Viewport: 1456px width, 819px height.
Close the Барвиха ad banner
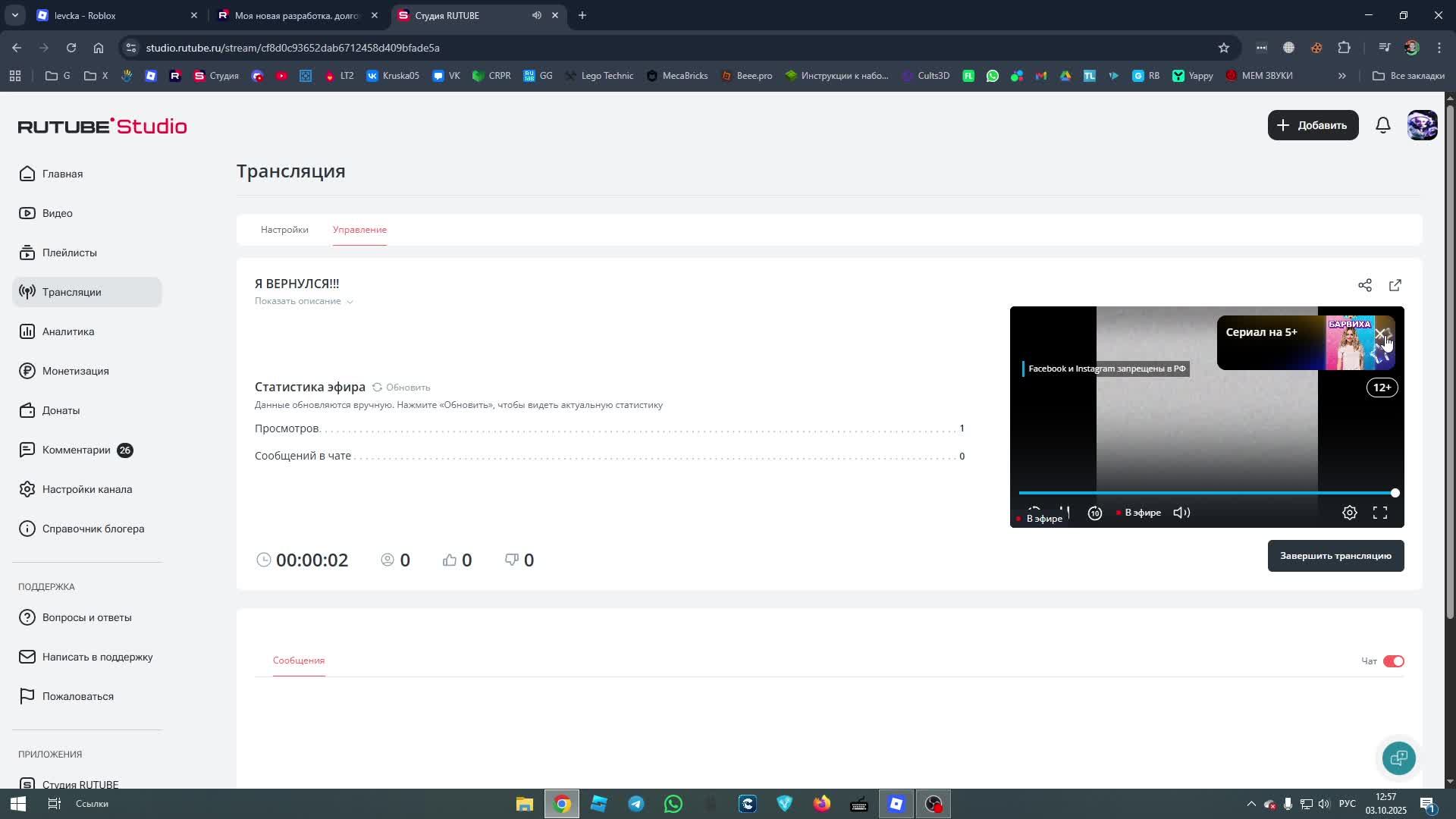tap(1380, 334)
